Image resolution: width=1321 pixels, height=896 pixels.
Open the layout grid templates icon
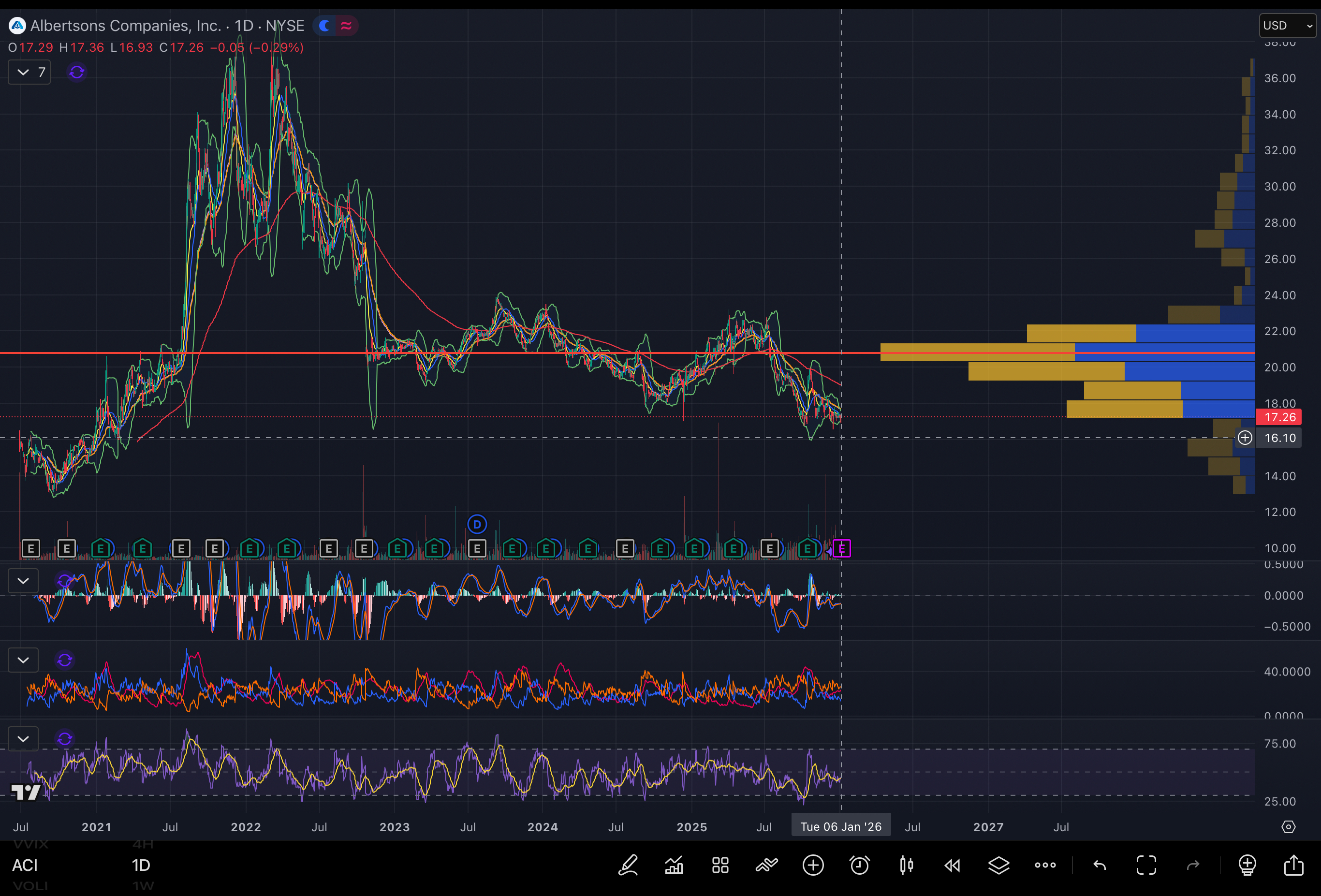click(x=720, y=866)
